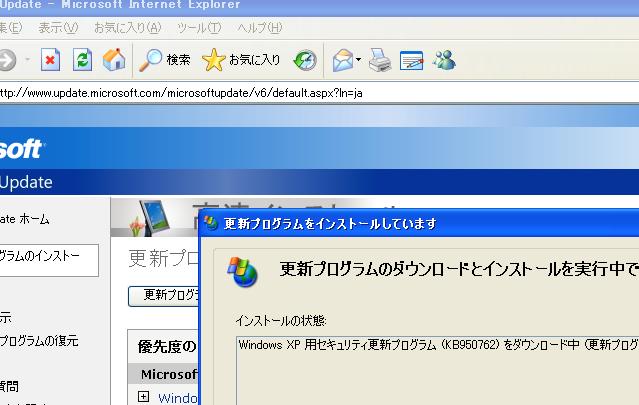Open the 表示(V) menu
This screenshot has height=405, width=639.
[x=58, y=28]
